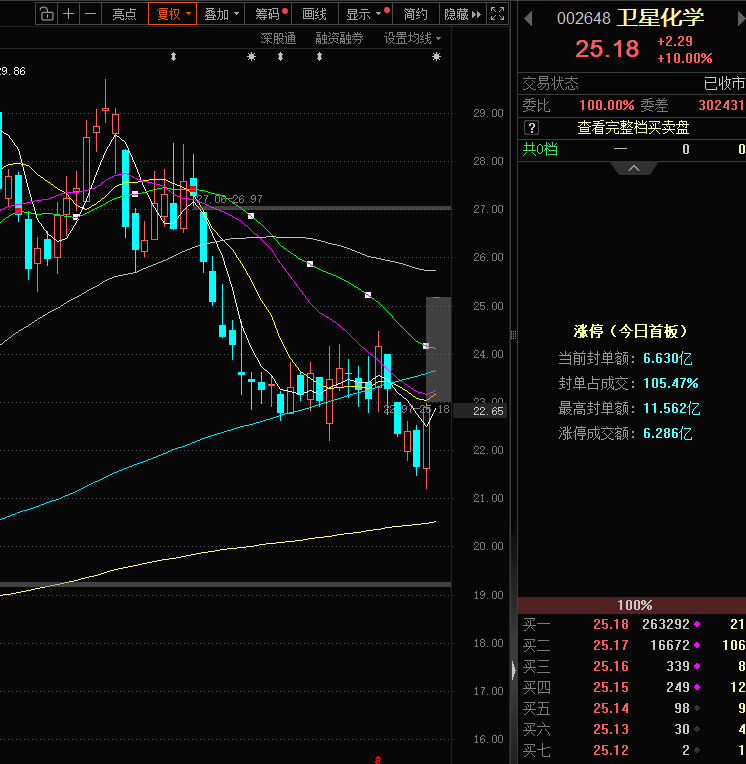Select 买一 bid price 25.18
Screen dimensions: 746x764
(611, 624)
